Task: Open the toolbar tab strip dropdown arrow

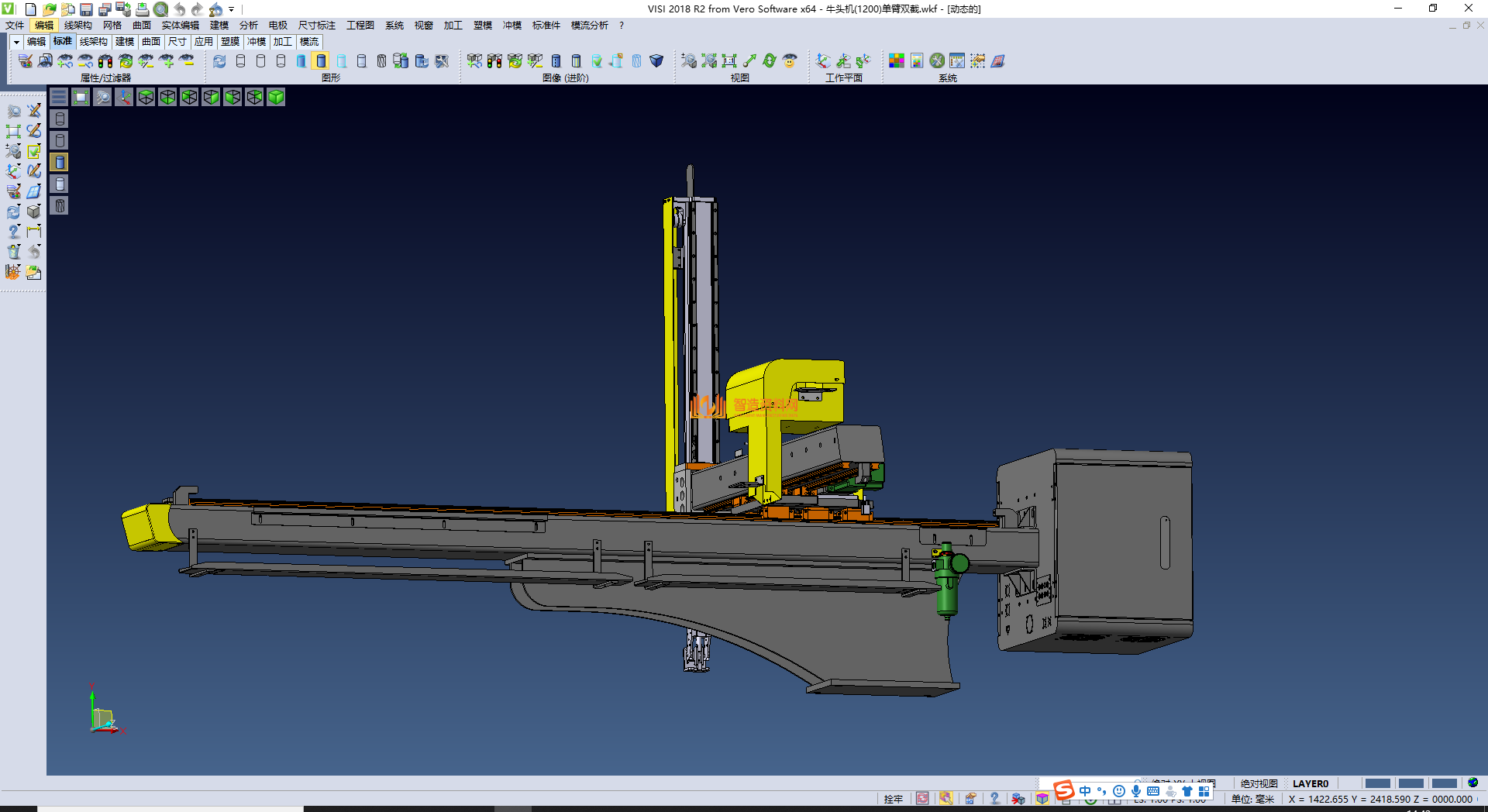Action: 16,42
